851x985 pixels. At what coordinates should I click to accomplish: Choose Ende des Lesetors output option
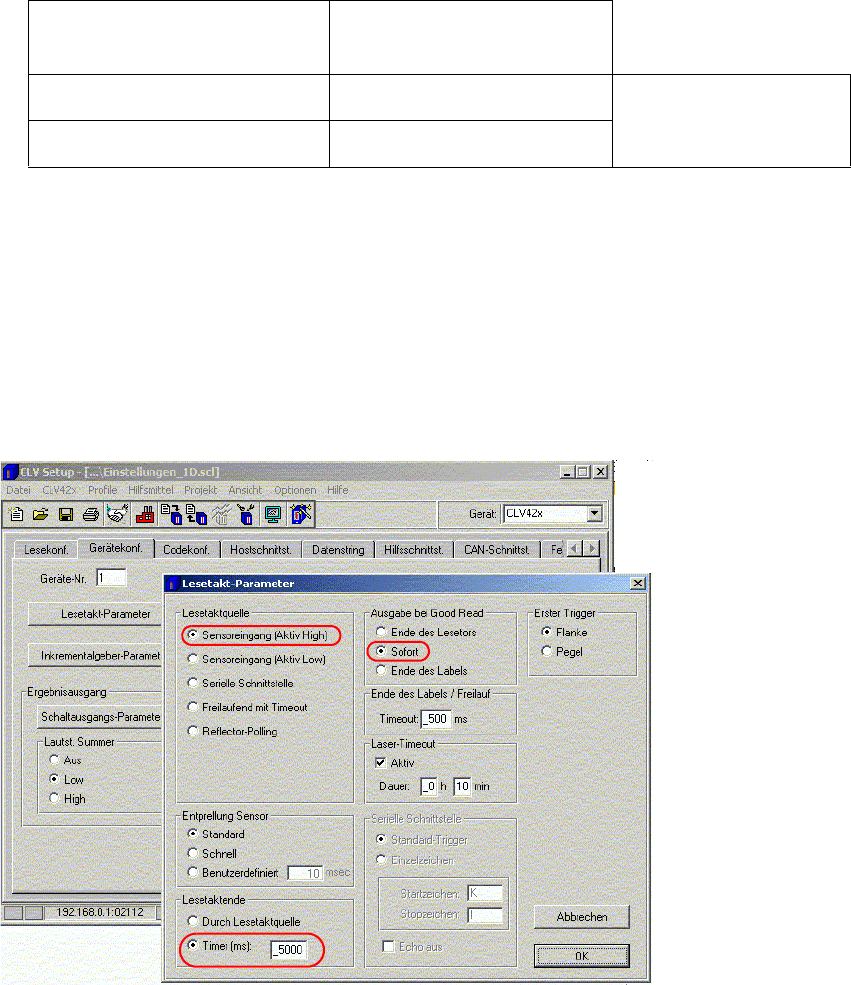point(381,632)
